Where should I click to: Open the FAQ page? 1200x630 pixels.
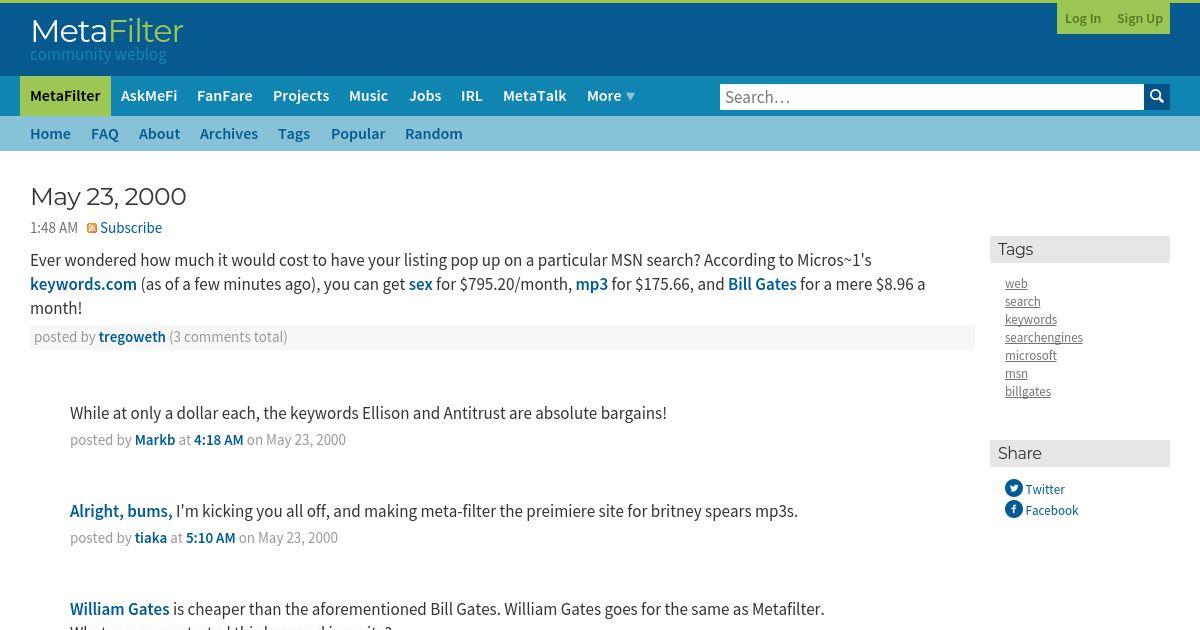click(105, 134)
